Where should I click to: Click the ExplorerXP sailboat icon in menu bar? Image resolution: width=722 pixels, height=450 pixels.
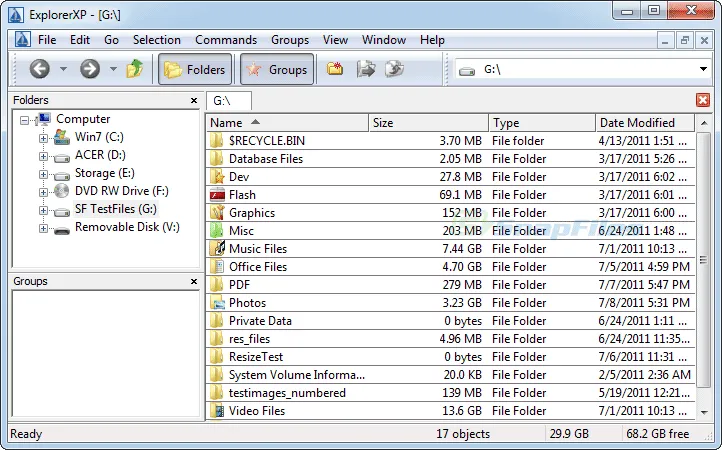[22, 40]
